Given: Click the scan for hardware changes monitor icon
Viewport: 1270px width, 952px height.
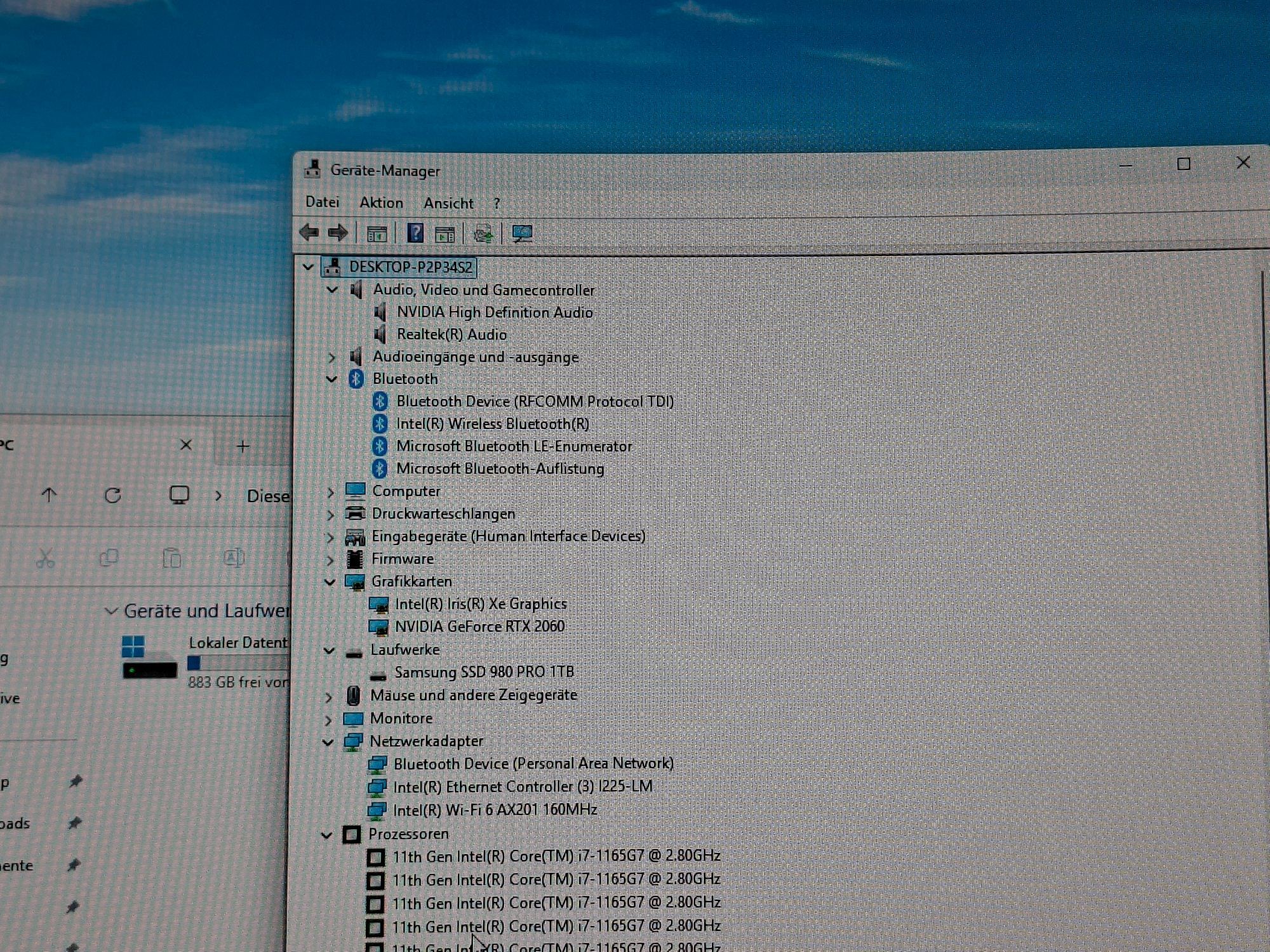Looking at the screenshot, I should (x=522, y=234).
